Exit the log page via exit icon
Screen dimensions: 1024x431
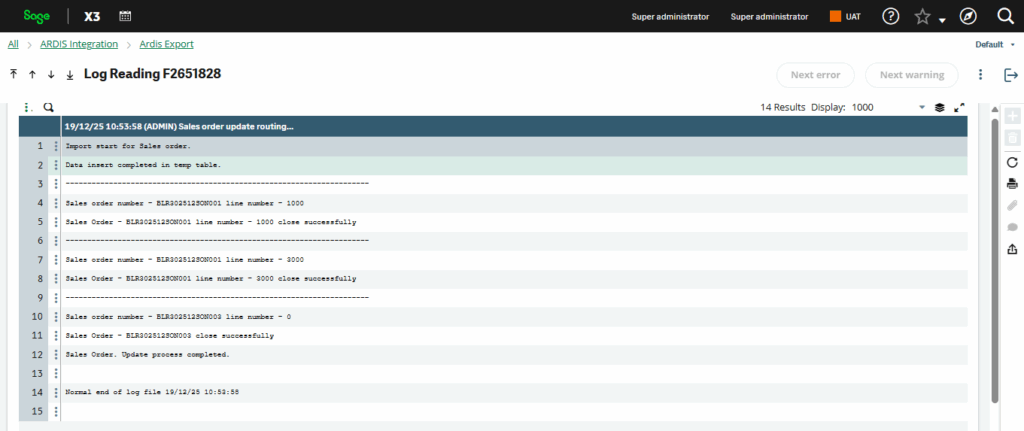tap(1010, 75)
